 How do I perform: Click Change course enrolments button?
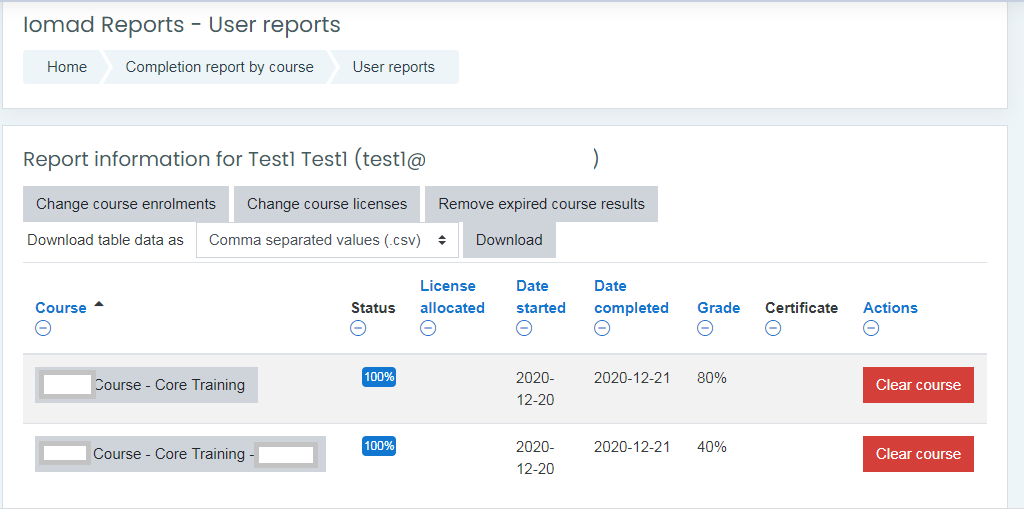[x=126, y=204]
